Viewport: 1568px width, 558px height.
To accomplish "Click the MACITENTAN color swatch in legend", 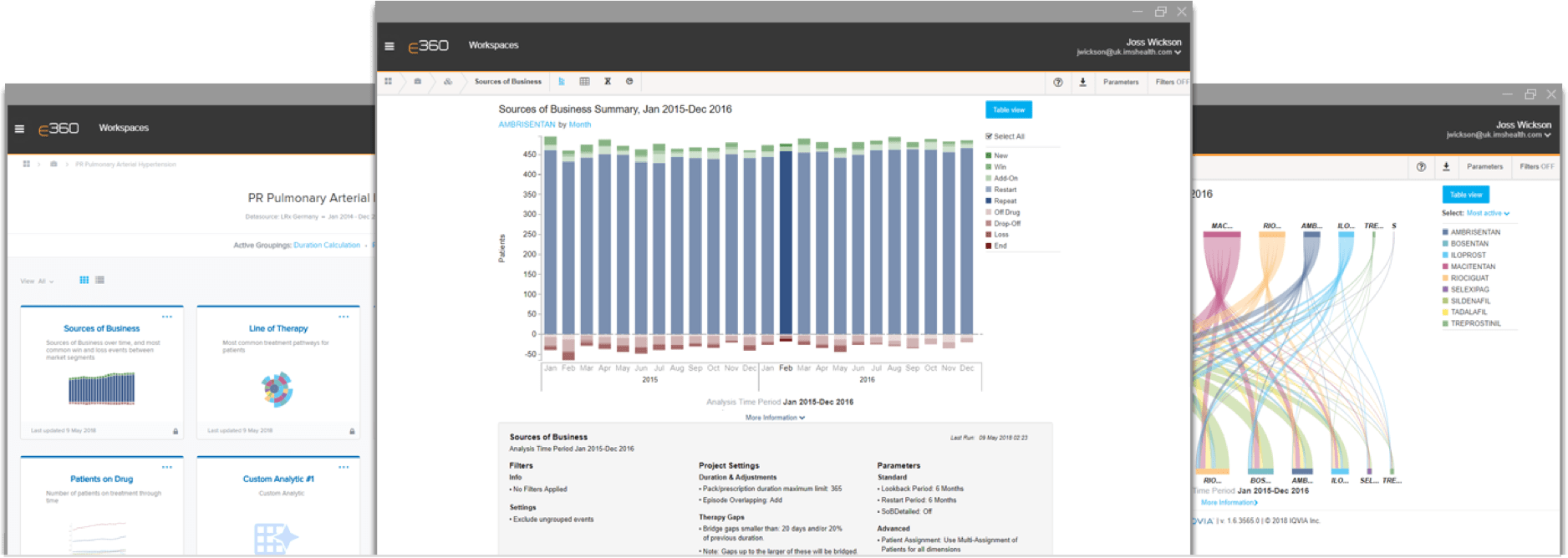I will click(x=1445, y=266).
